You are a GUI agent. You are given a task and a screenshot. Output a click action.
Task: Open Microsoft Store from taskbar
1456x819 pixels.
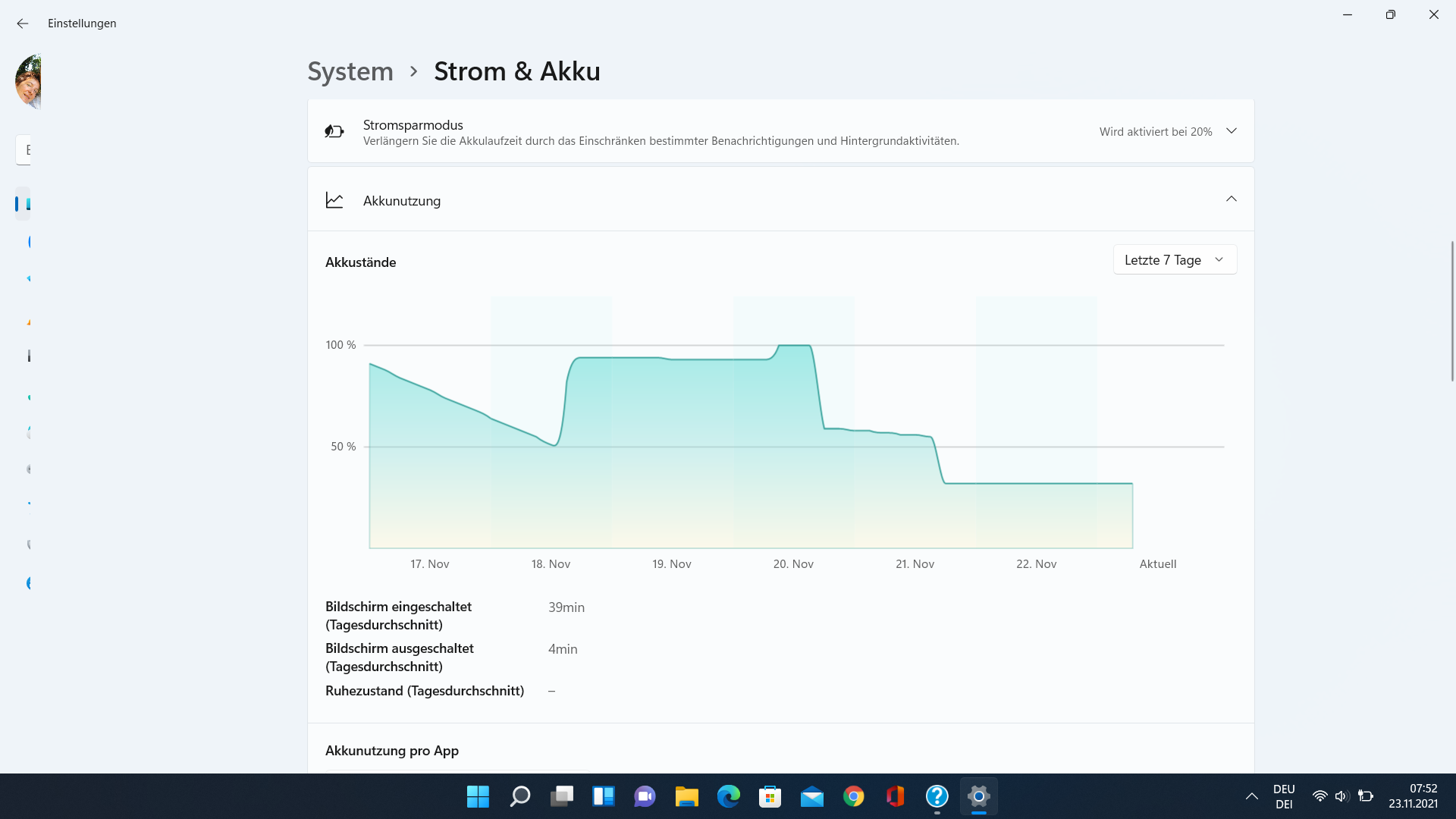tap(770, 796)
